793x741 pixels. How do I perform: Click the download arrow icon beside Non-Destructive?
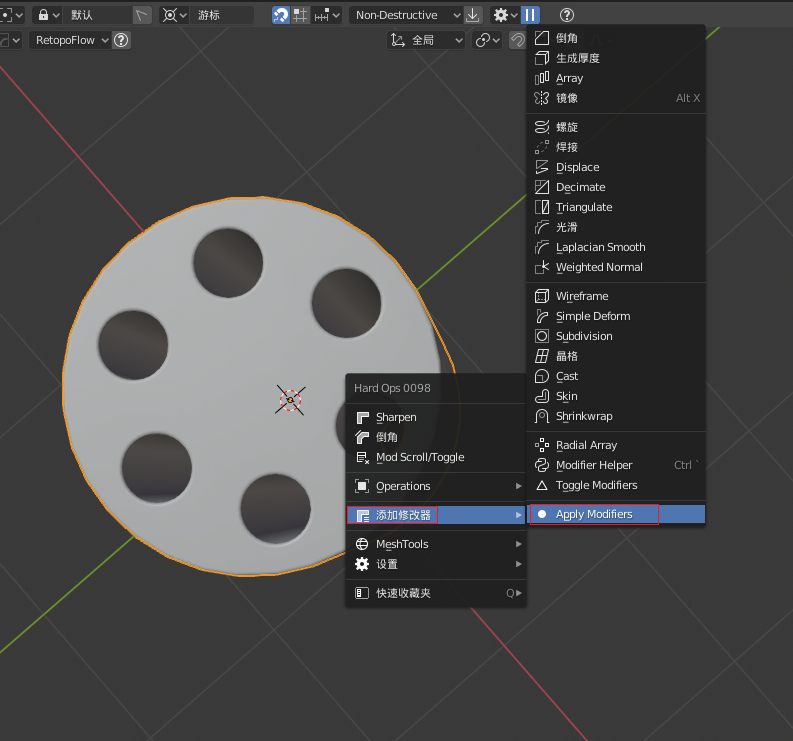(x=472, y=15)
